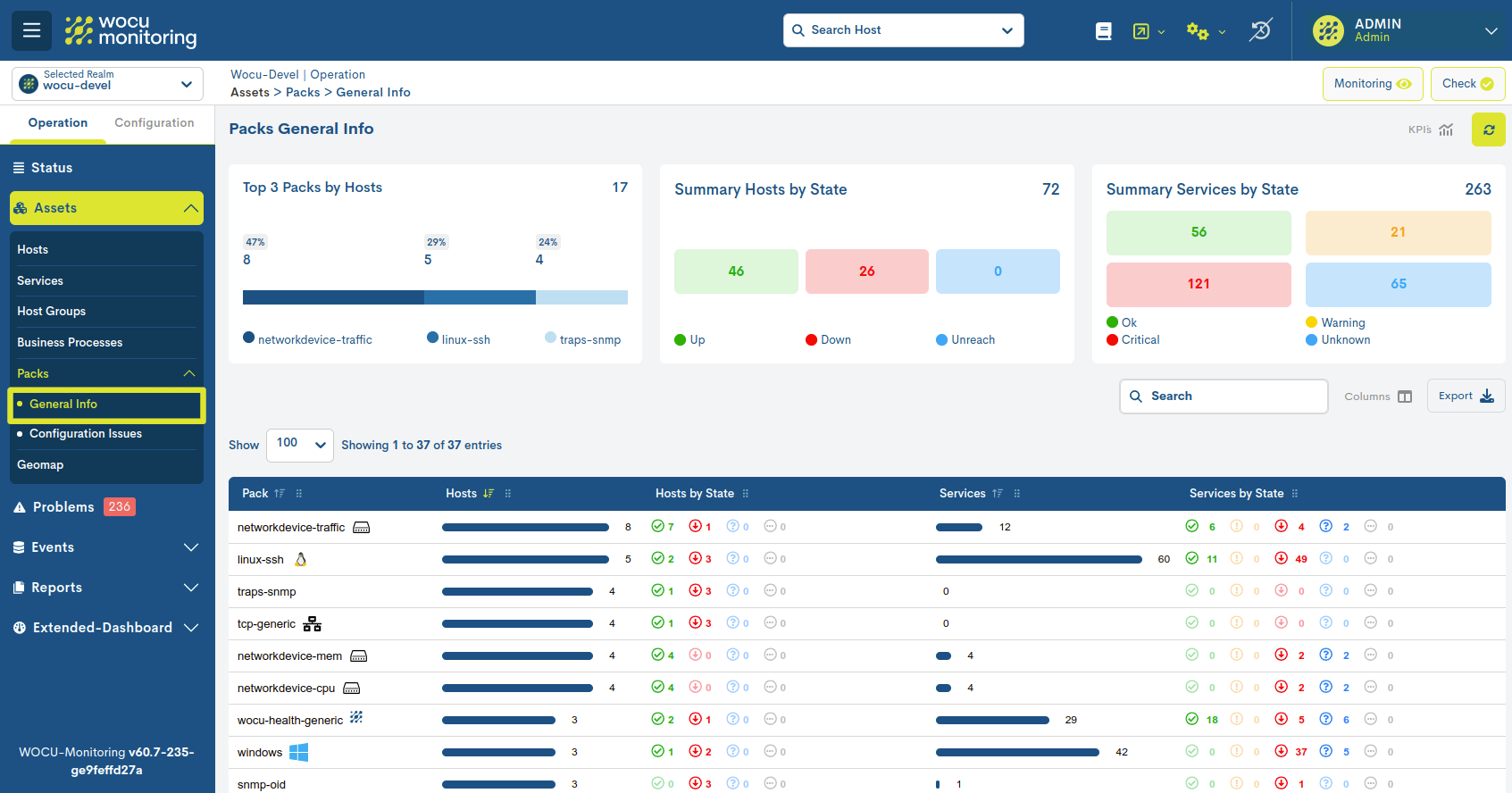Click the Columns layout icon
Screen dimensions: 1512x793
click(x=1405, y=396)
